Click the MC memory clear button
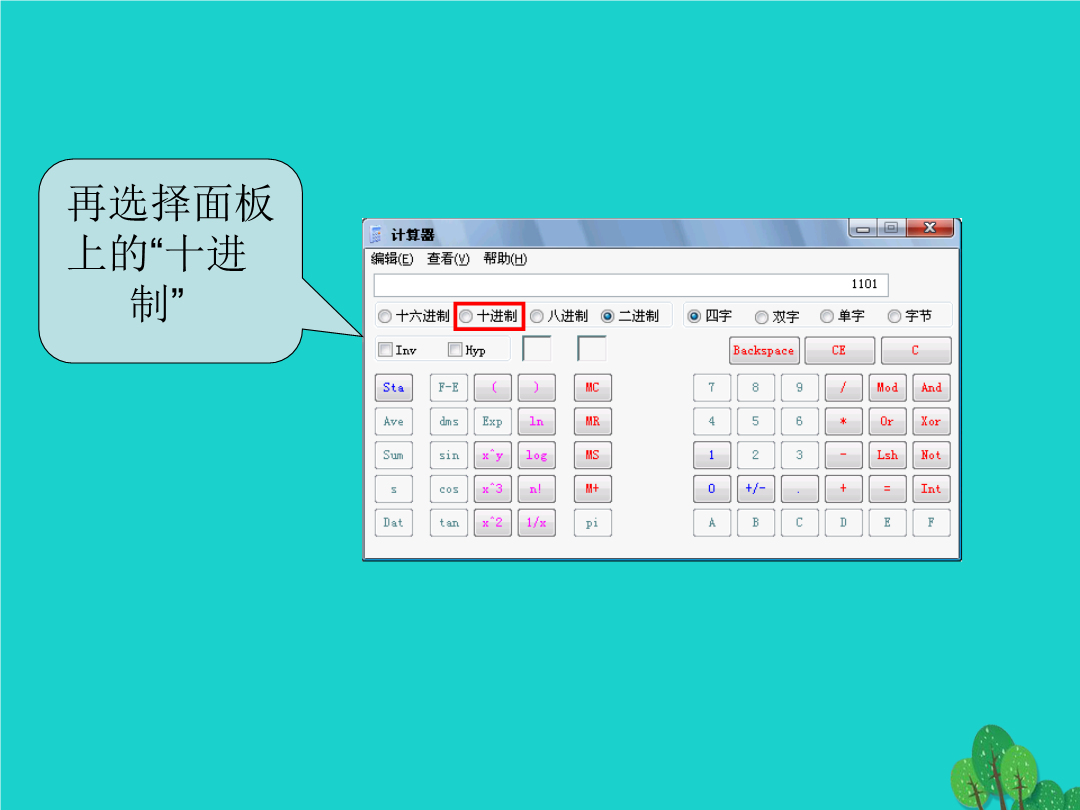Image resolution: width=1080 pixels, height=810 pixels. pyautogui.click(x=592, y=388)
